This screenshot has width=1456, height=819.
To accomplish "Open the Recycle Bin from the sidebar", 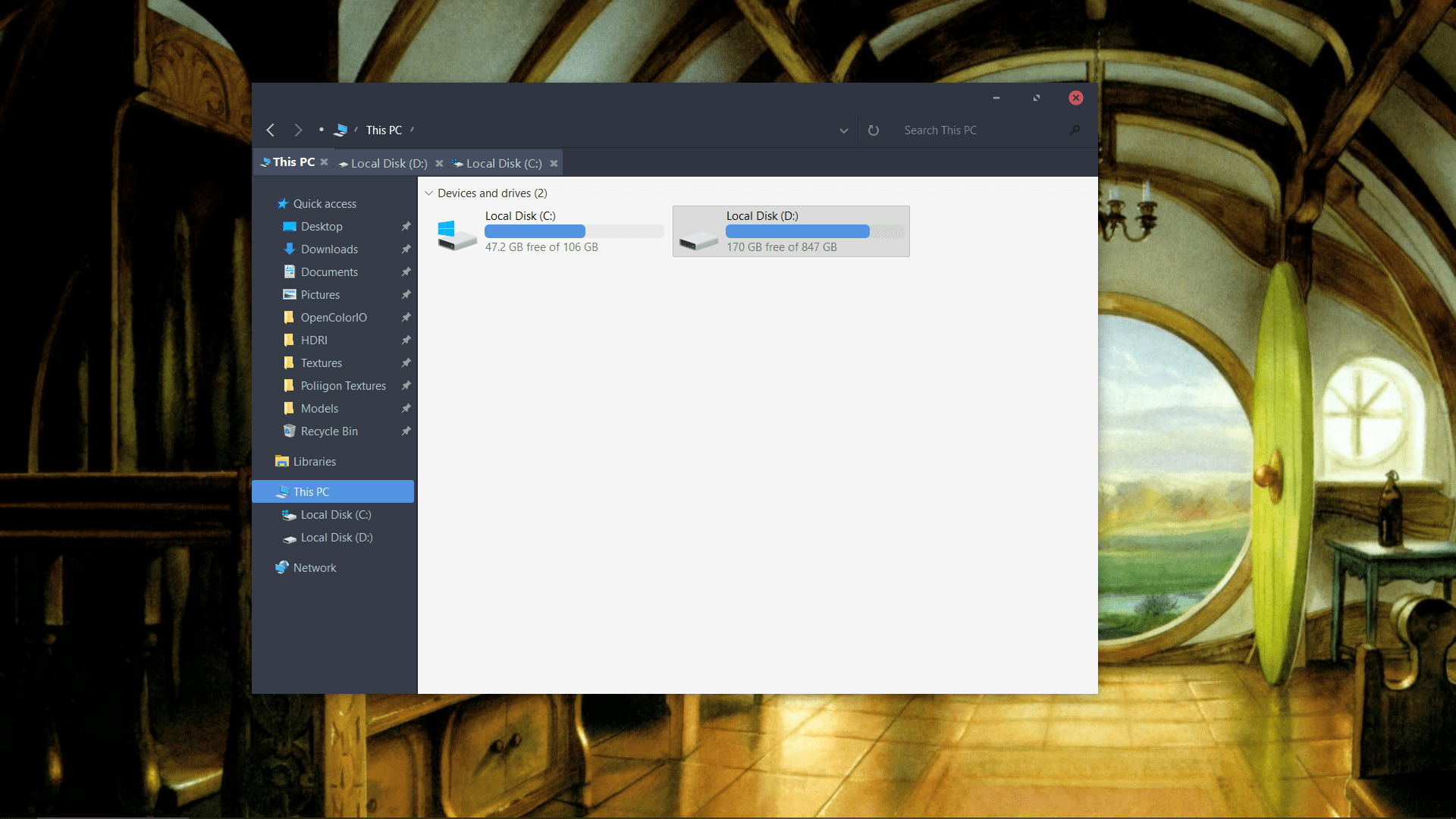I will 328,431.
